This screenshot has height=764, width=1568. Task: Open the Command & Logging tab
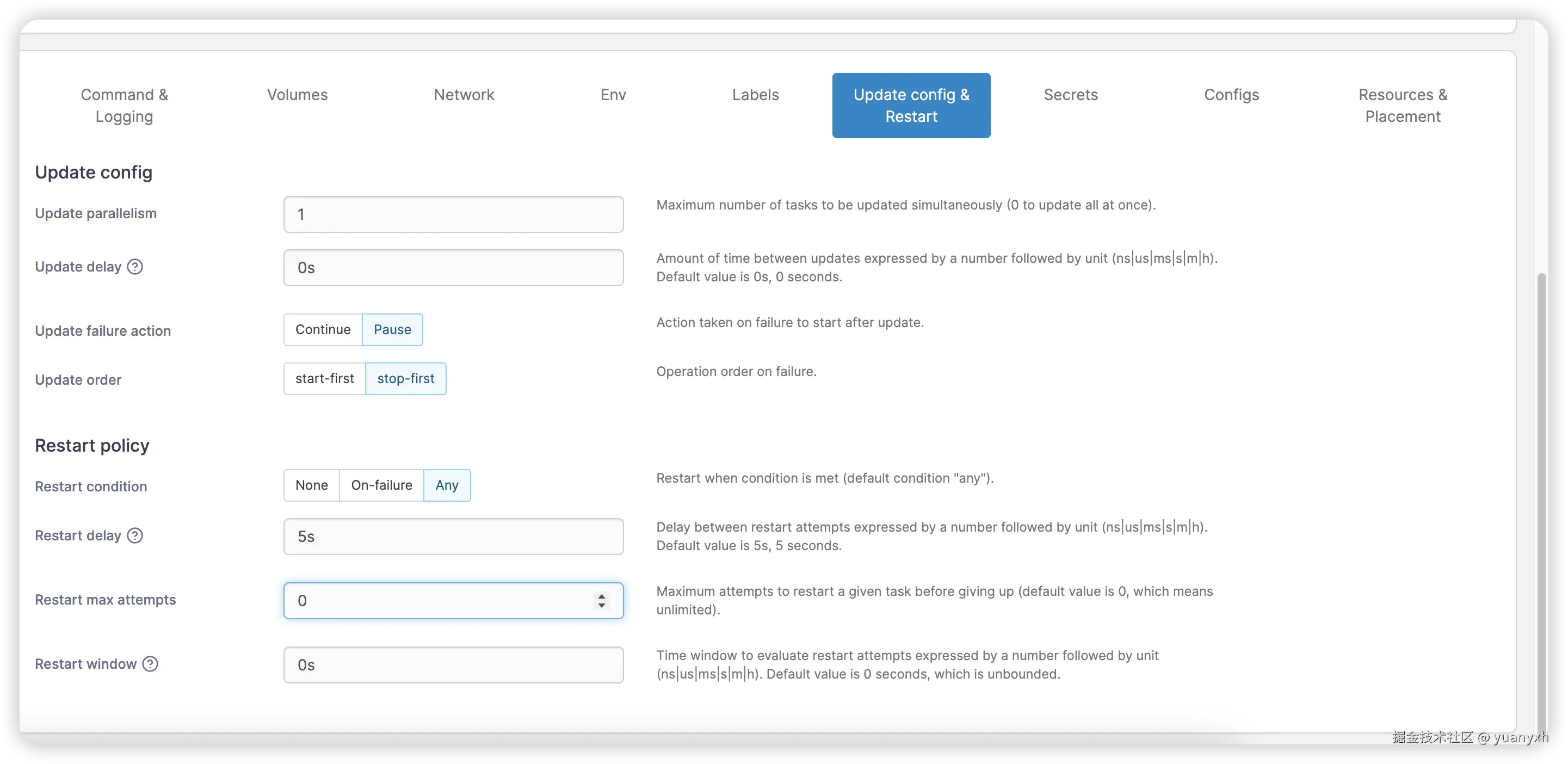click(x=124, y=106)
